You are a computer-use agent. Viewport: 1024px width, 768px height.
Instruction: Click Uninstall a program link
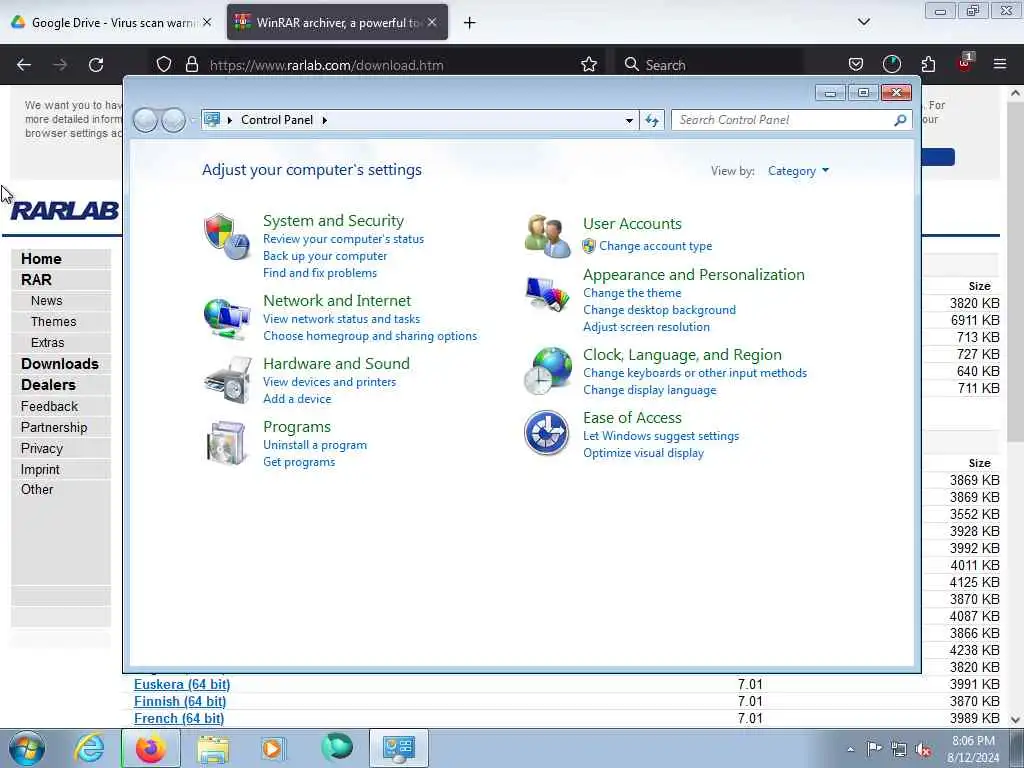(315, 445)
